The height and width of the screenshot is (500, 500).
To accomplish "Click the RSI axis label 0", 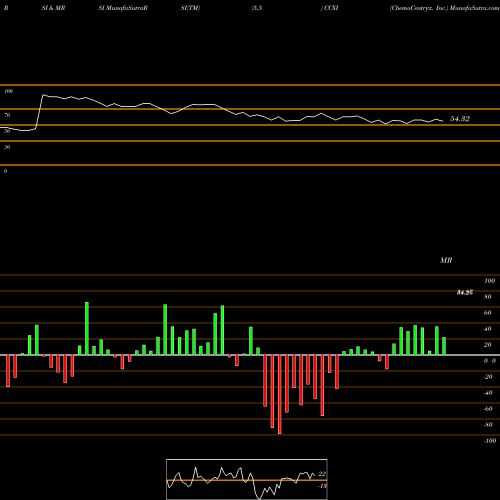I will (x=5, y=171).
